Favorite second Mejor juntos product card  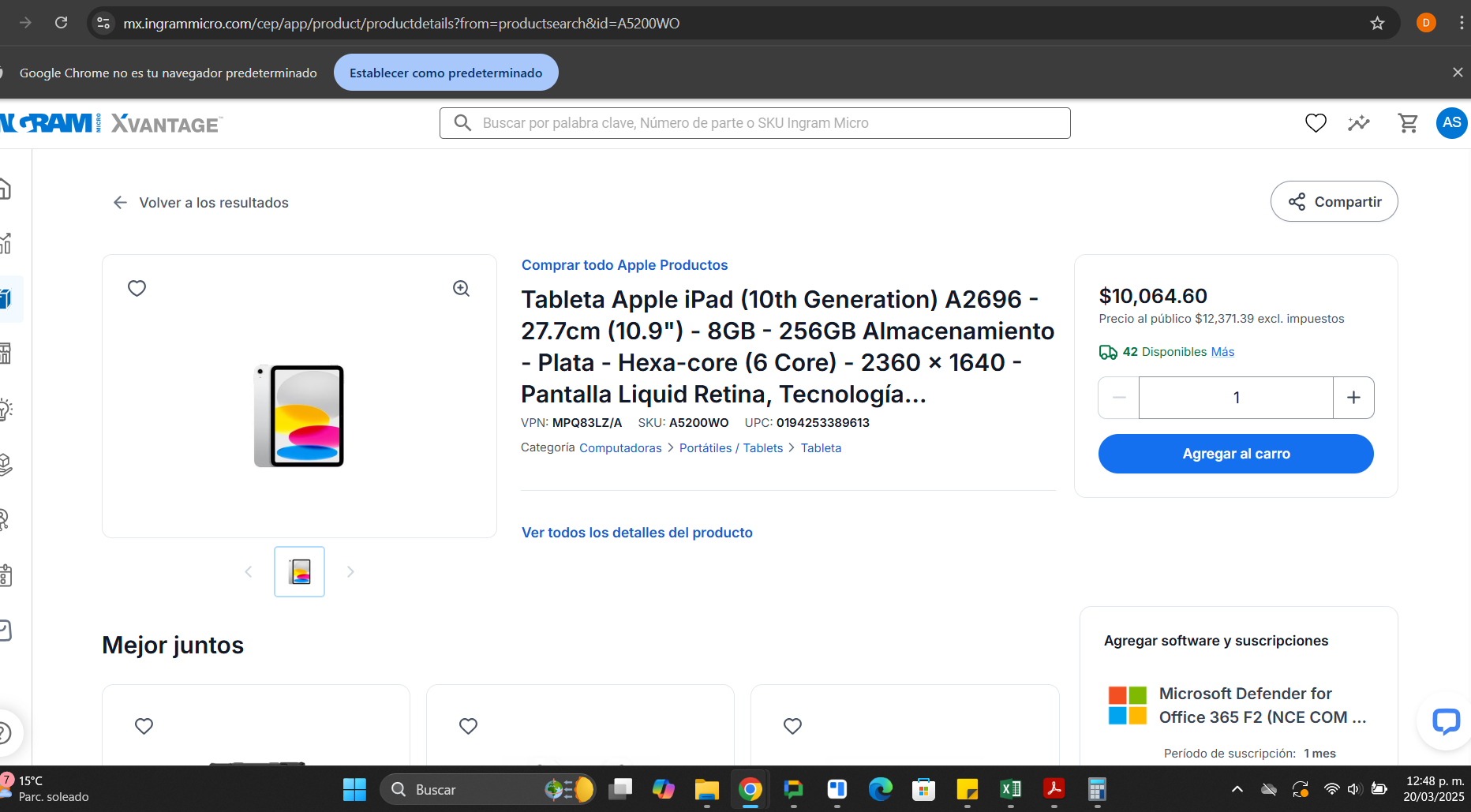(x=469, y=726)
